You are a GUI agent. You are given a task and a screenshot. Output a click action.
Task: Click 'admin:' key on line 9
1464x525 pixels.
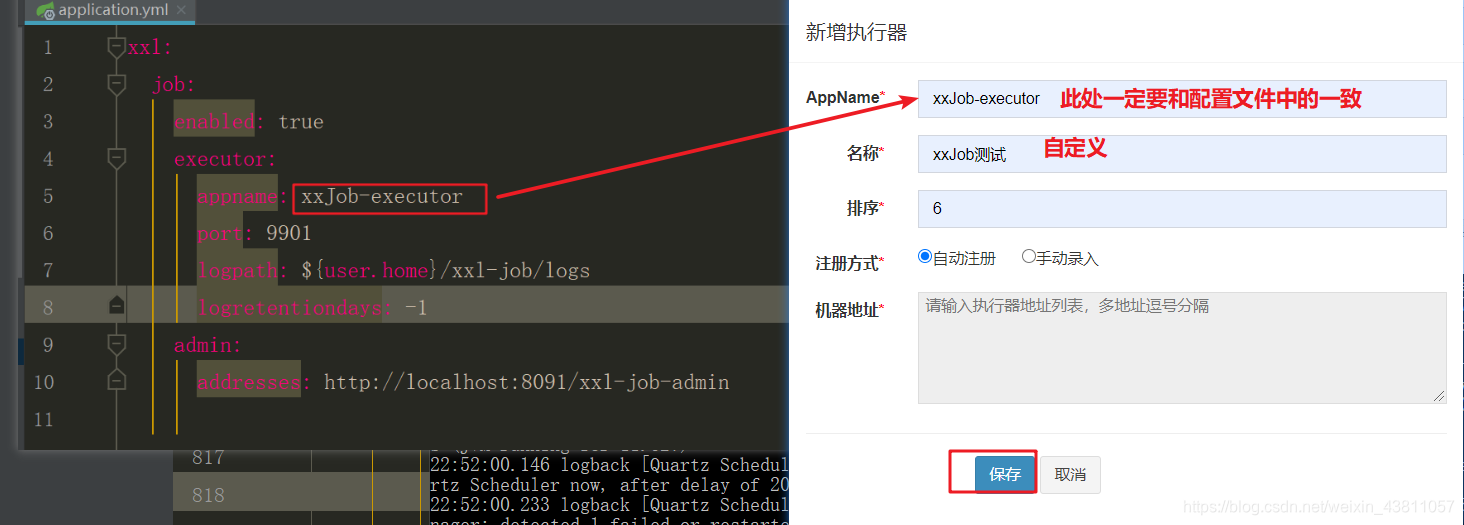208,346
